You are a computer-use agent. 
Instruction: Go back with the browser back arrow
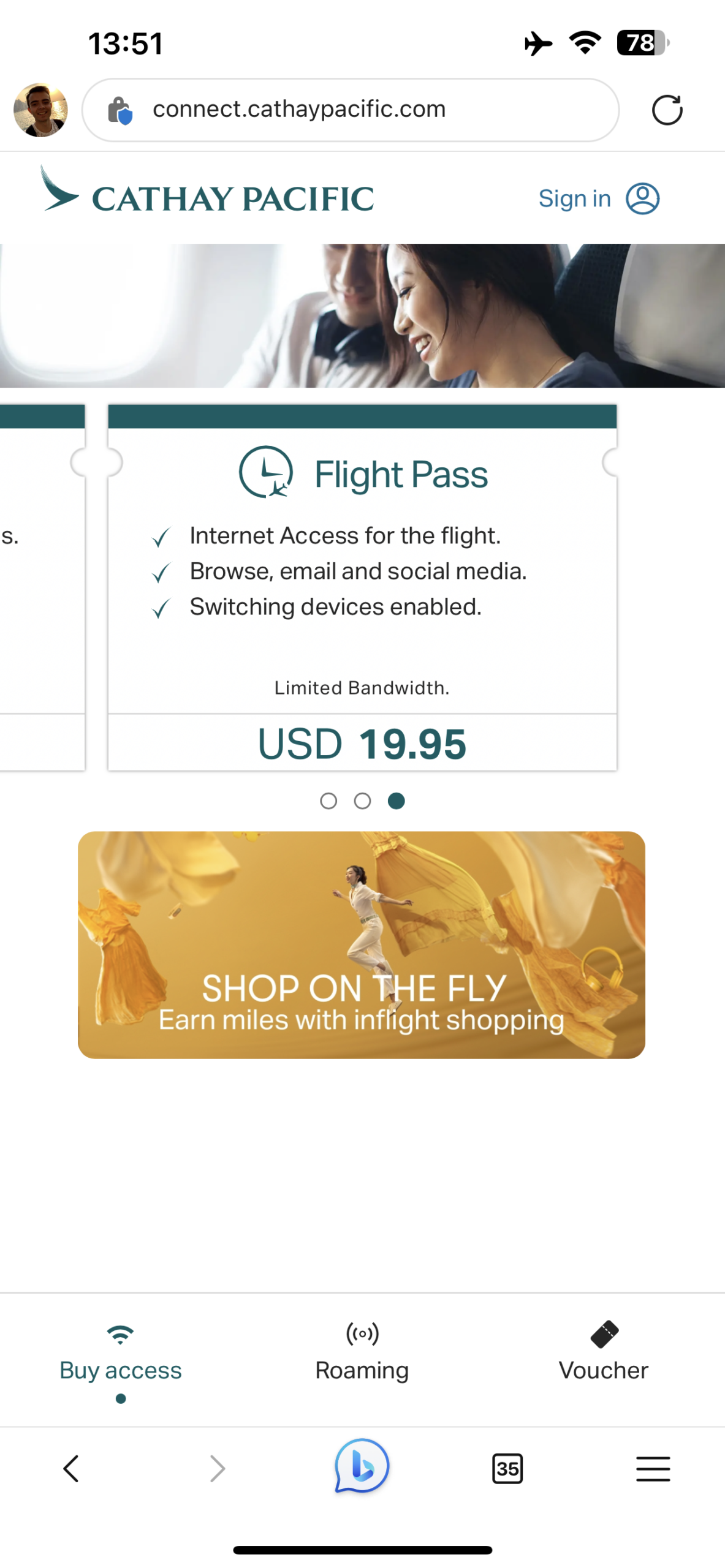(71, 1468)
